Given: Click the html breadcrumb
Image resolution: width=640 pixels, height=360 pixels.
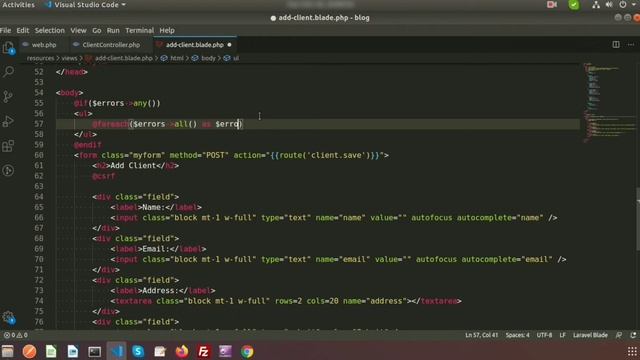Looking at the screenshot, I should [x=177, y=58].
